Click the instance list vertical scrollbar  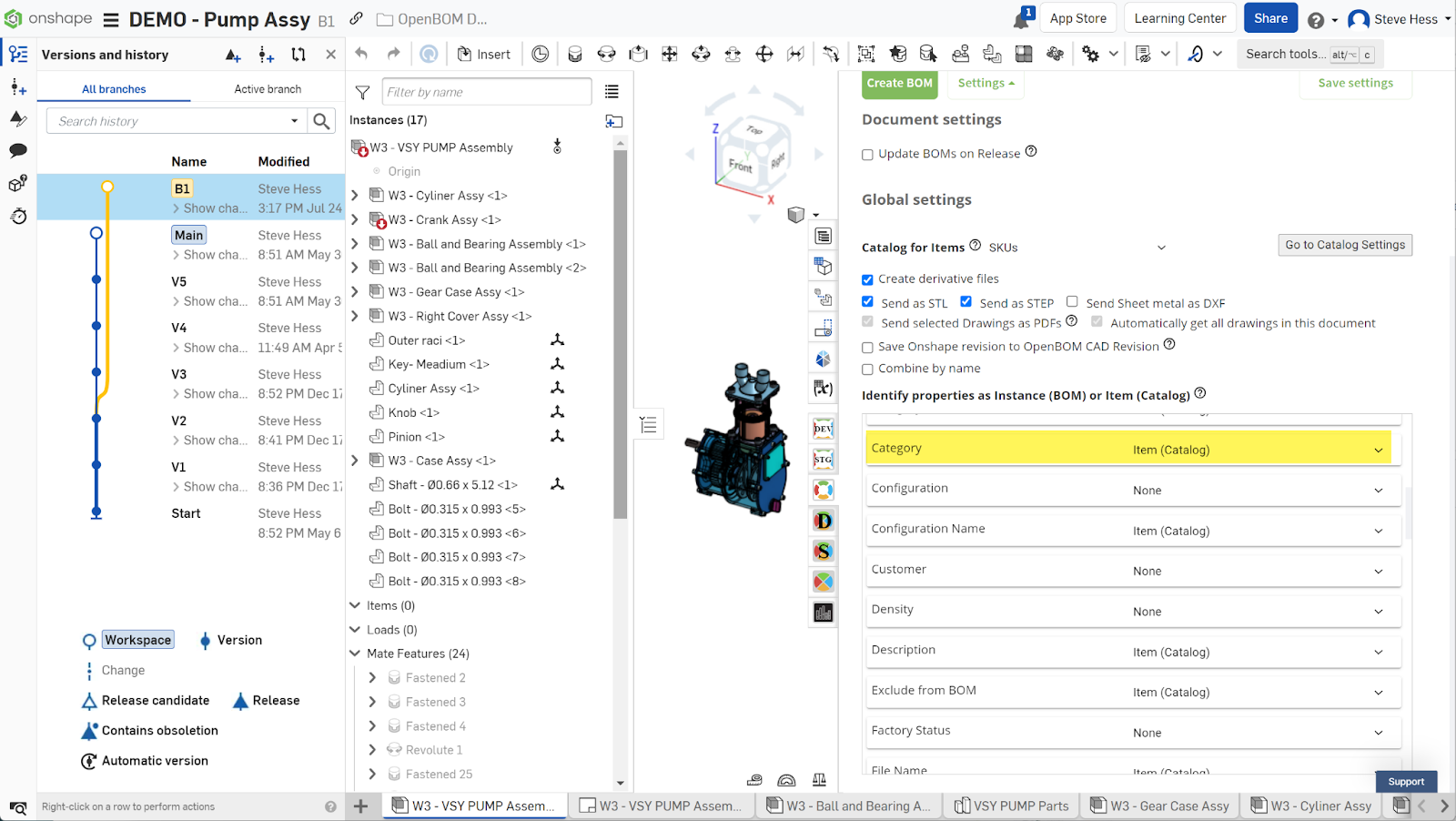tap(621, 334)
